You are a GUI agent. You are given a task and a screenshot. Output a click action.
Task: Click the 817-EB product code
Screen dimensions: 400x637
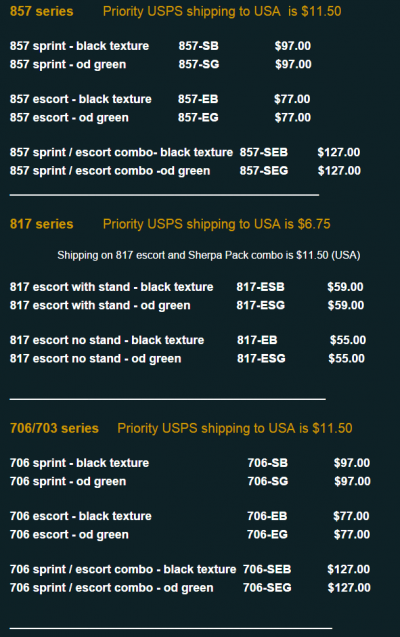[x=257, y=340]
